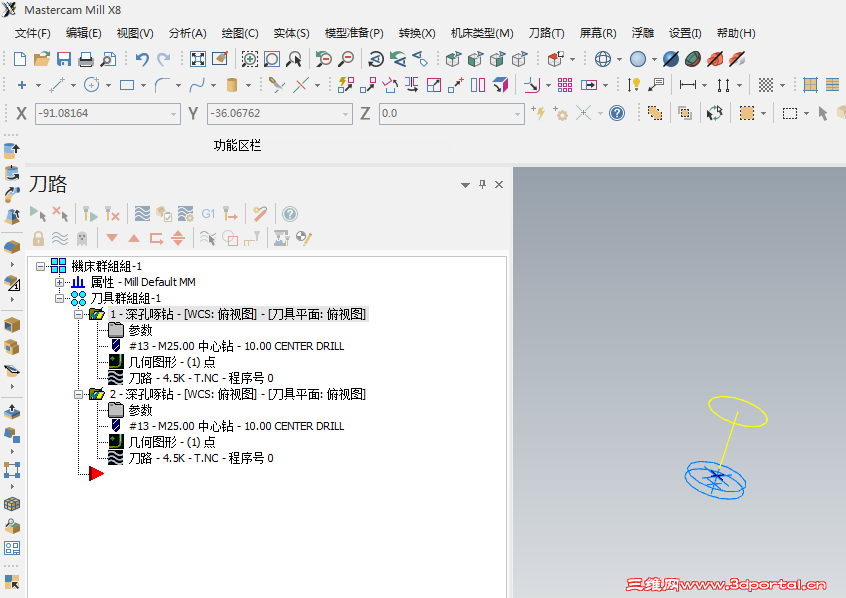Open the 刀路 panel options dropdown arrow
The image size is (846, 598).
click(465, 185)
